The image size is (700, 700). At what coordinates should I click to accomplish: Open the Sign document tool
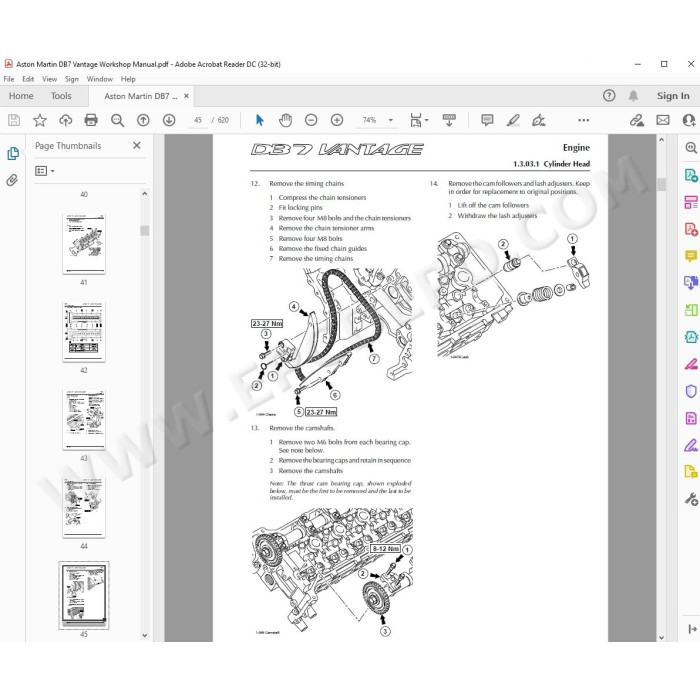(539, 120)
